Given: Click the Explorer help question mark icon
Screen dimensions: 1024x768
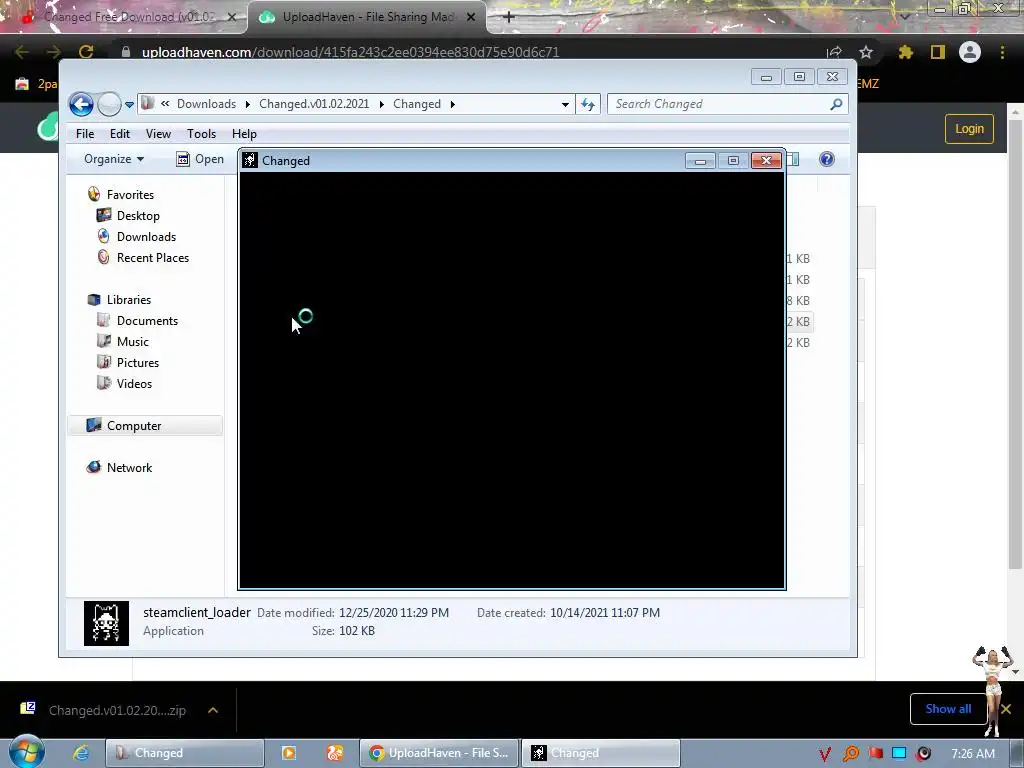Looking at the screenshot, I should coord(826,159).
